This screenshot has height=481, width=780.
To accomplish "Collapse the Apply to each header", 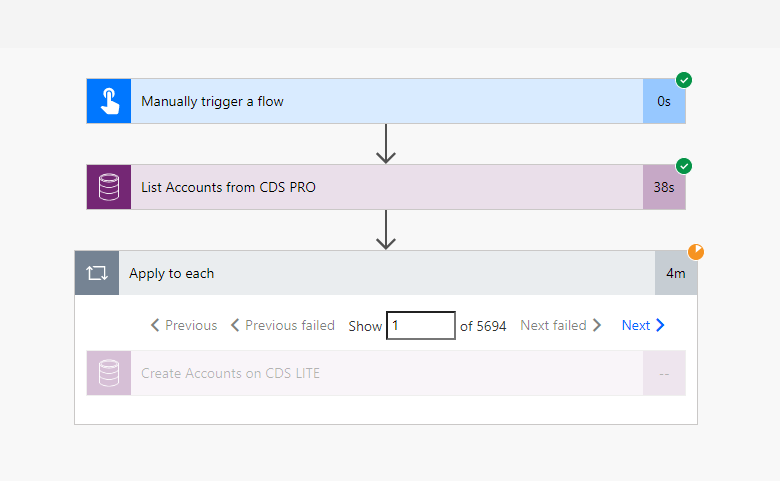I will click(x=386, y=273).
